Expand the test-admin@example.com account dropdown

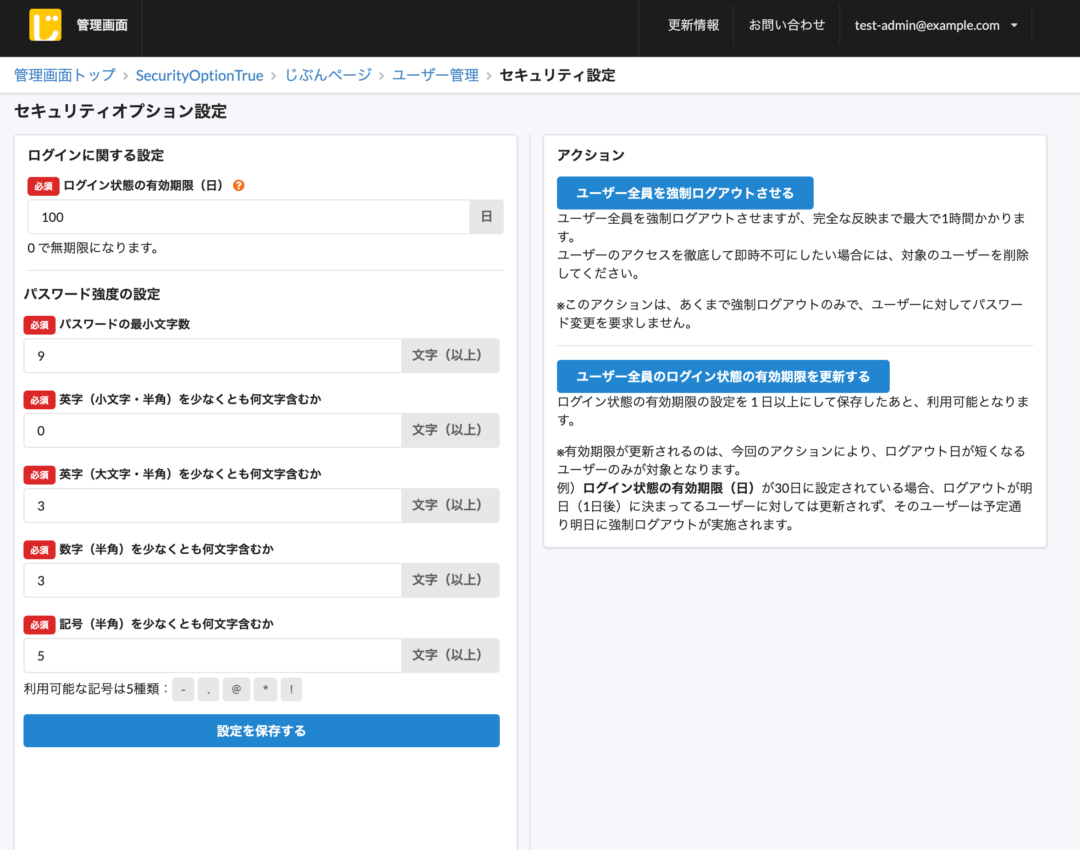click(x=936, y=26)
